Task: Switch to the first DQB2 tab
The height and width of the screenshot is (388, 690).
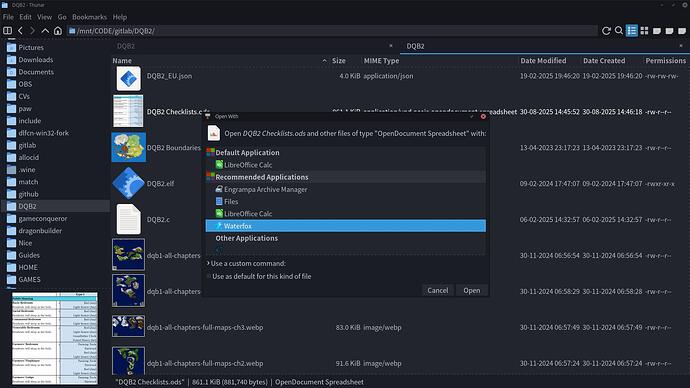Action: point(126,46)
